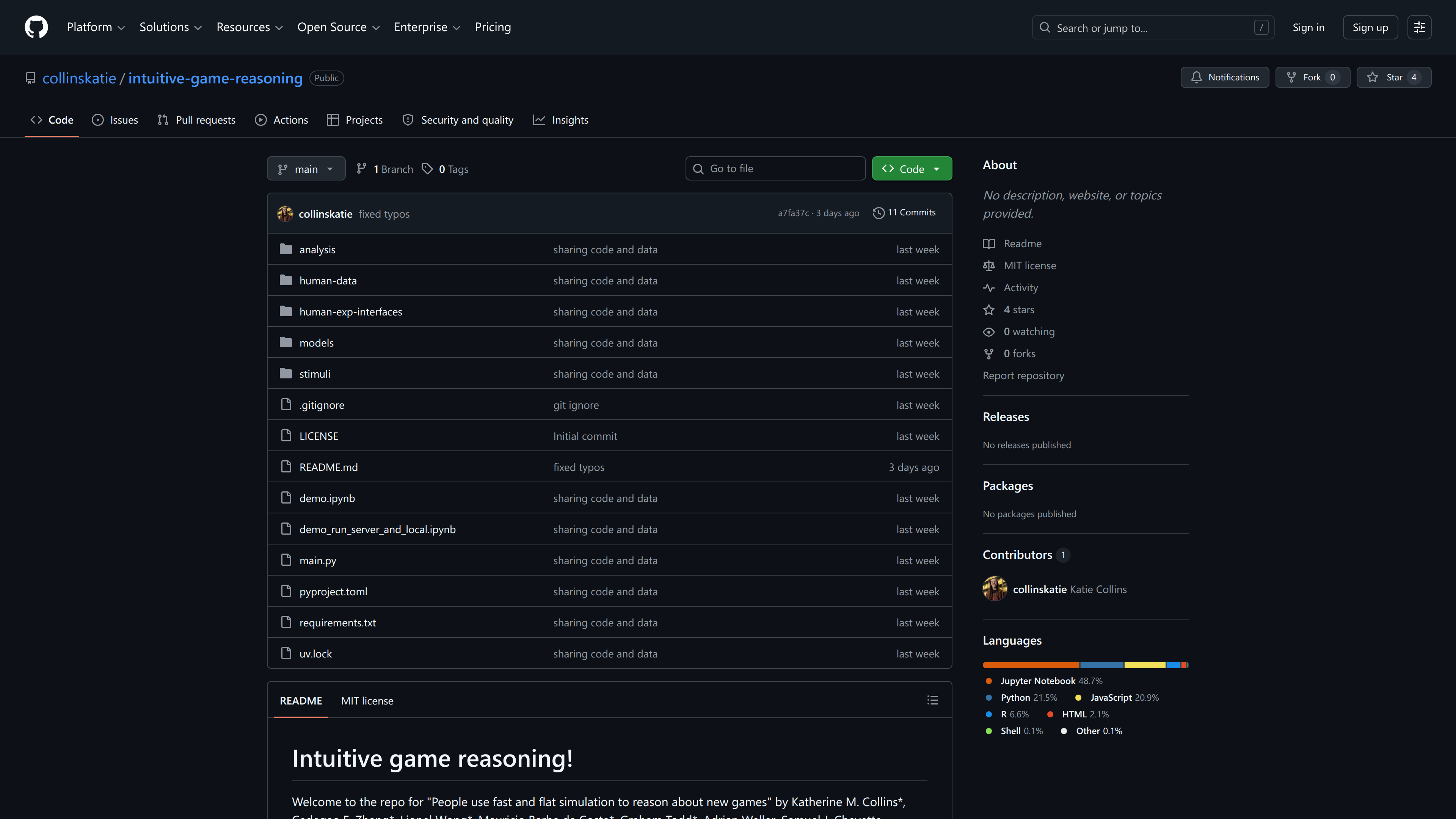Open the 4 stars link in About
Image resolution: width=1456 pixels, height=819 pixels.
tap(1018, 310)
